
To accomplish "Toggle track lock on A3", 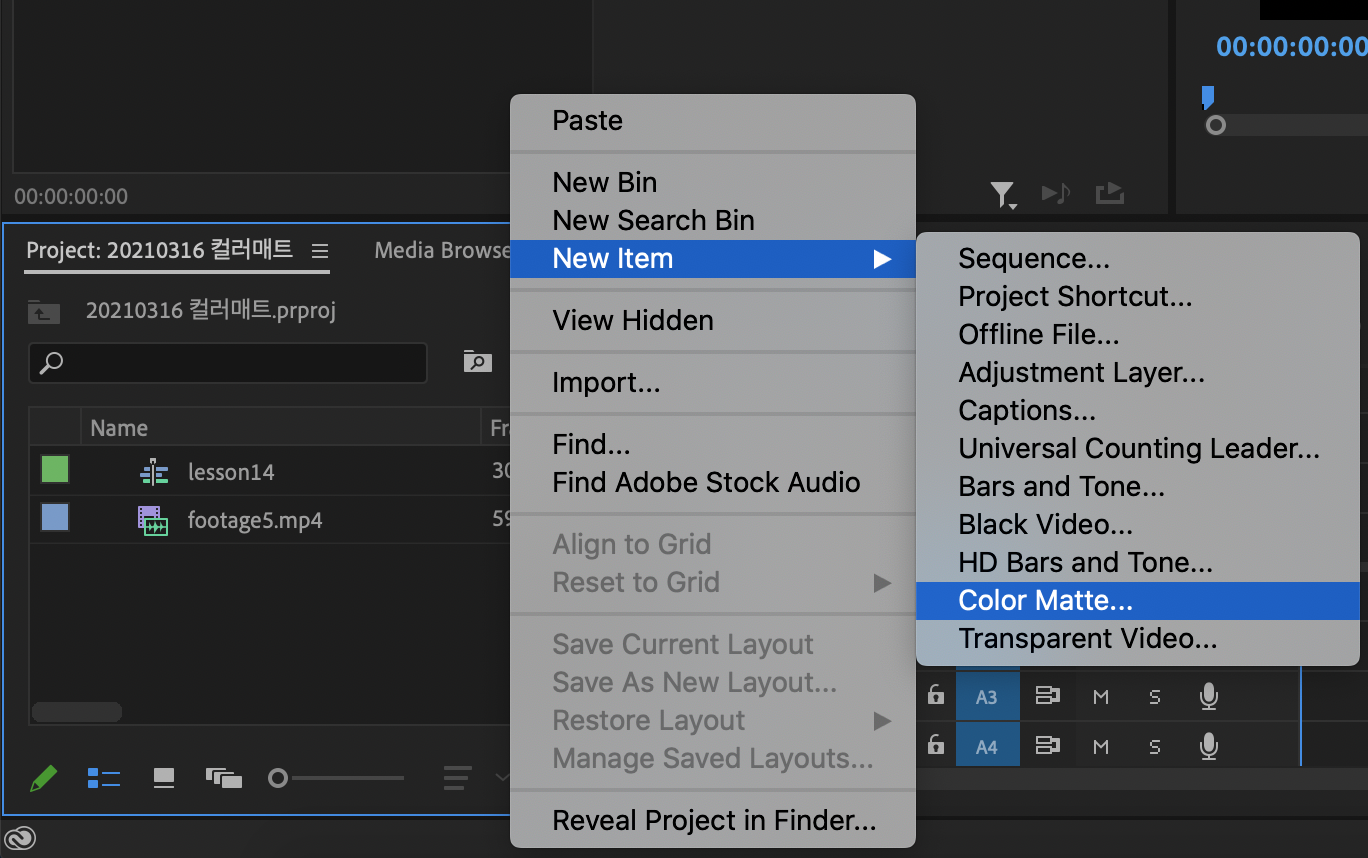I will (935, 696).
